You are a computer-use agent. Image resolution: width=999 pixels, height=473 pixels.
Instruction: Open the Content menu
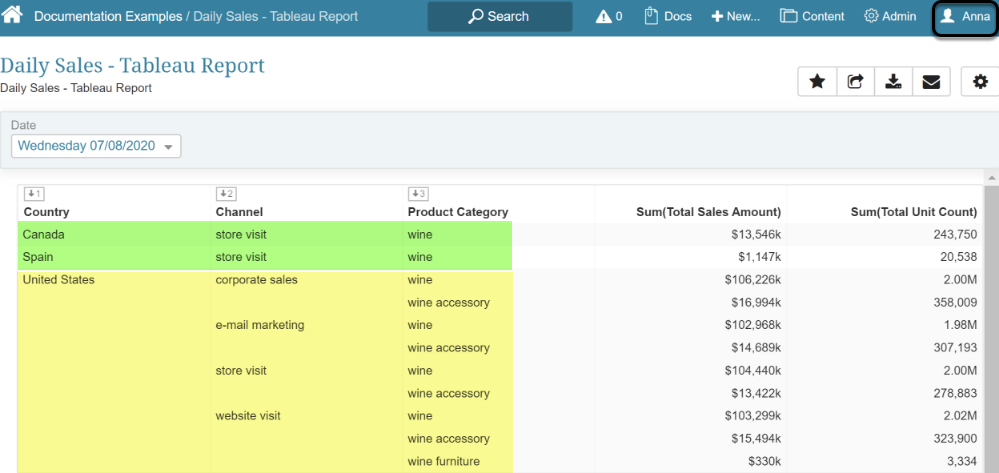point(811,17)
